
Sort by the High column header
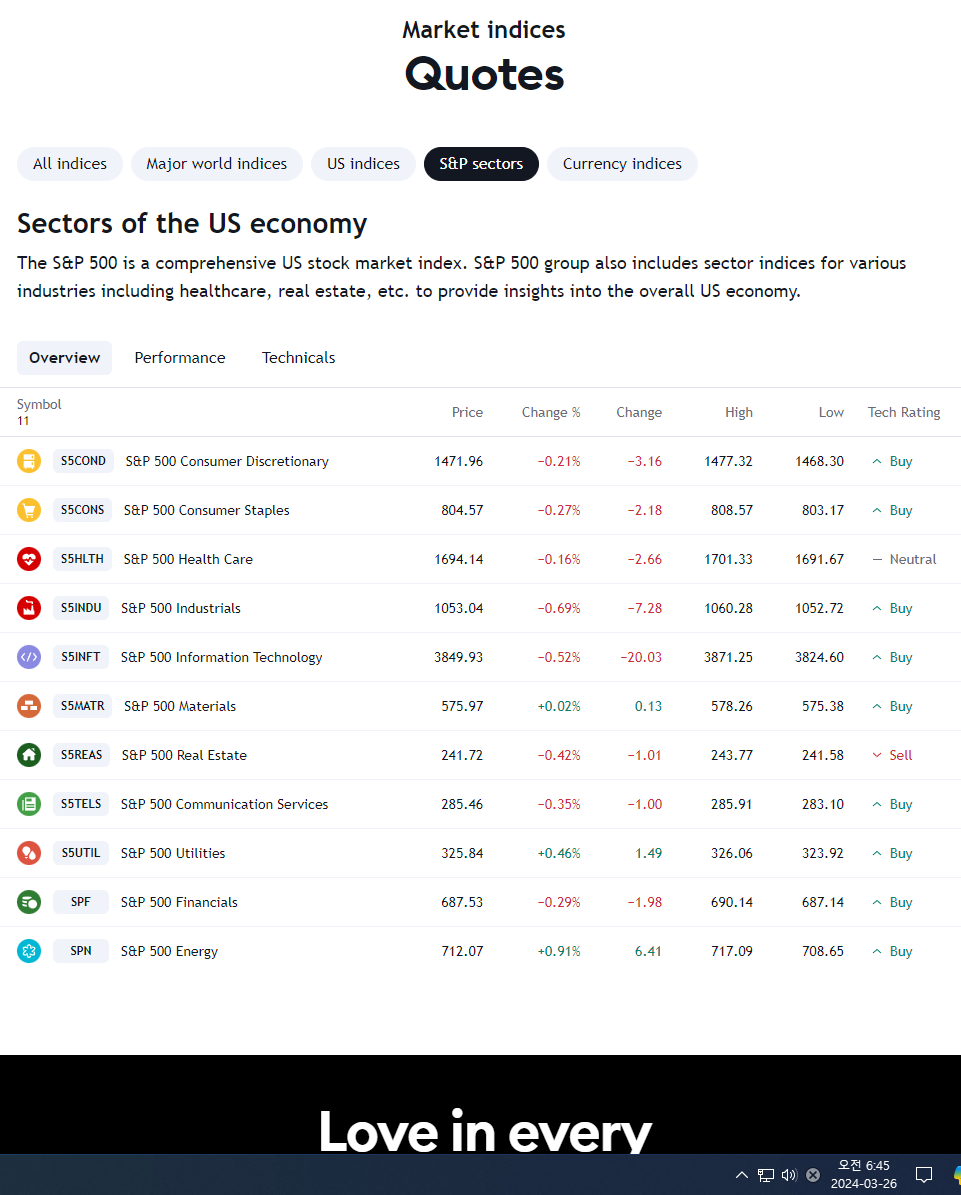click(x=738, y=412)
